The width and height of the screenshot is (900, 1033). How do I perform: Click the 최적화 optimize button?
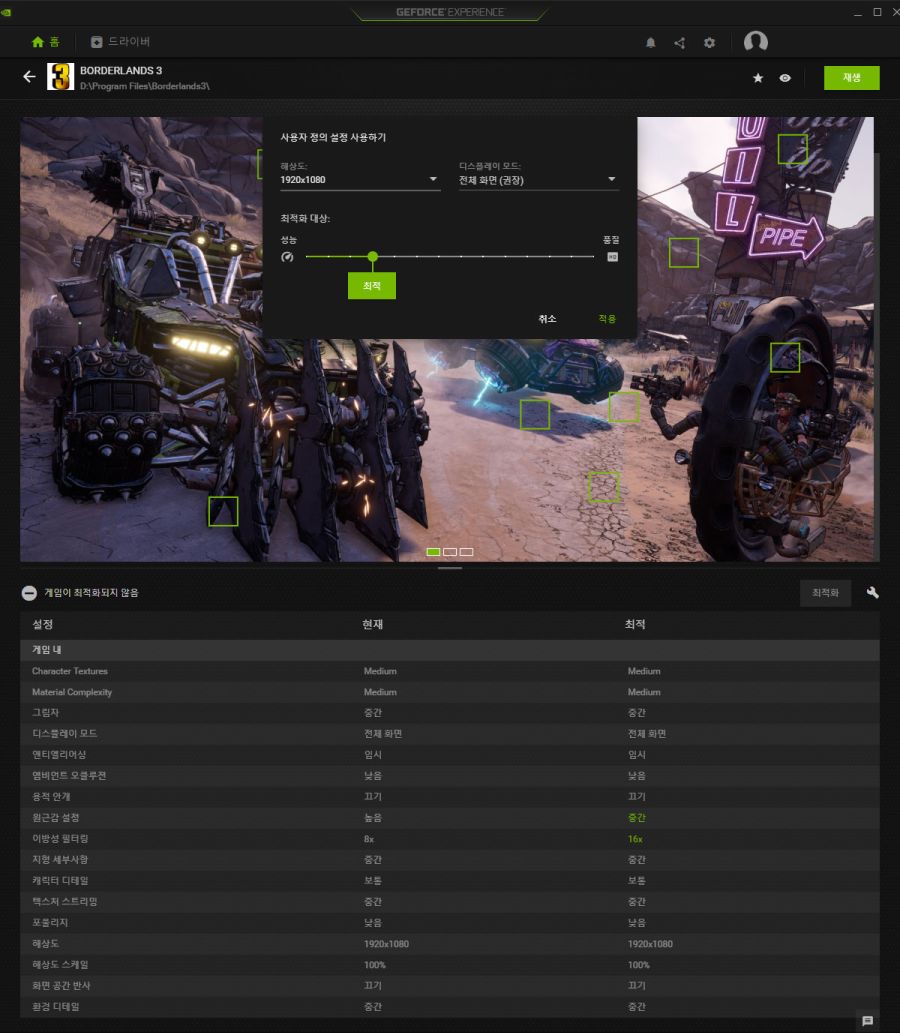coord(825,593)
